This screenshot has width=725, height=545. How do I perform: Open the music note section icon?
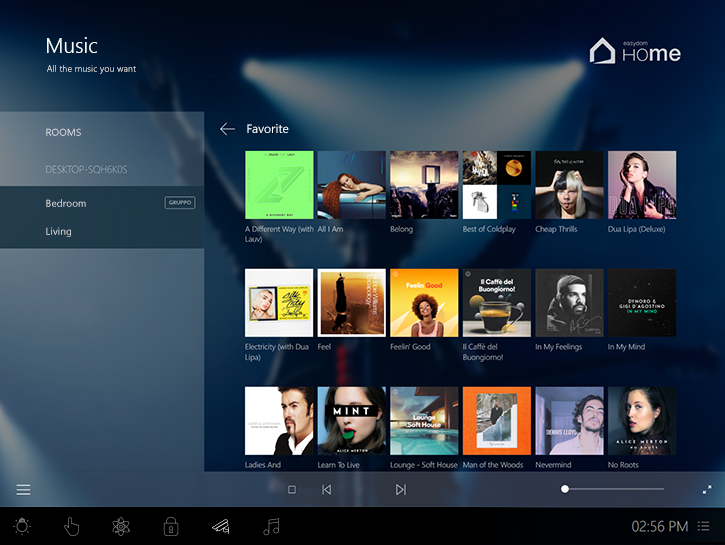tap(271, 527)
